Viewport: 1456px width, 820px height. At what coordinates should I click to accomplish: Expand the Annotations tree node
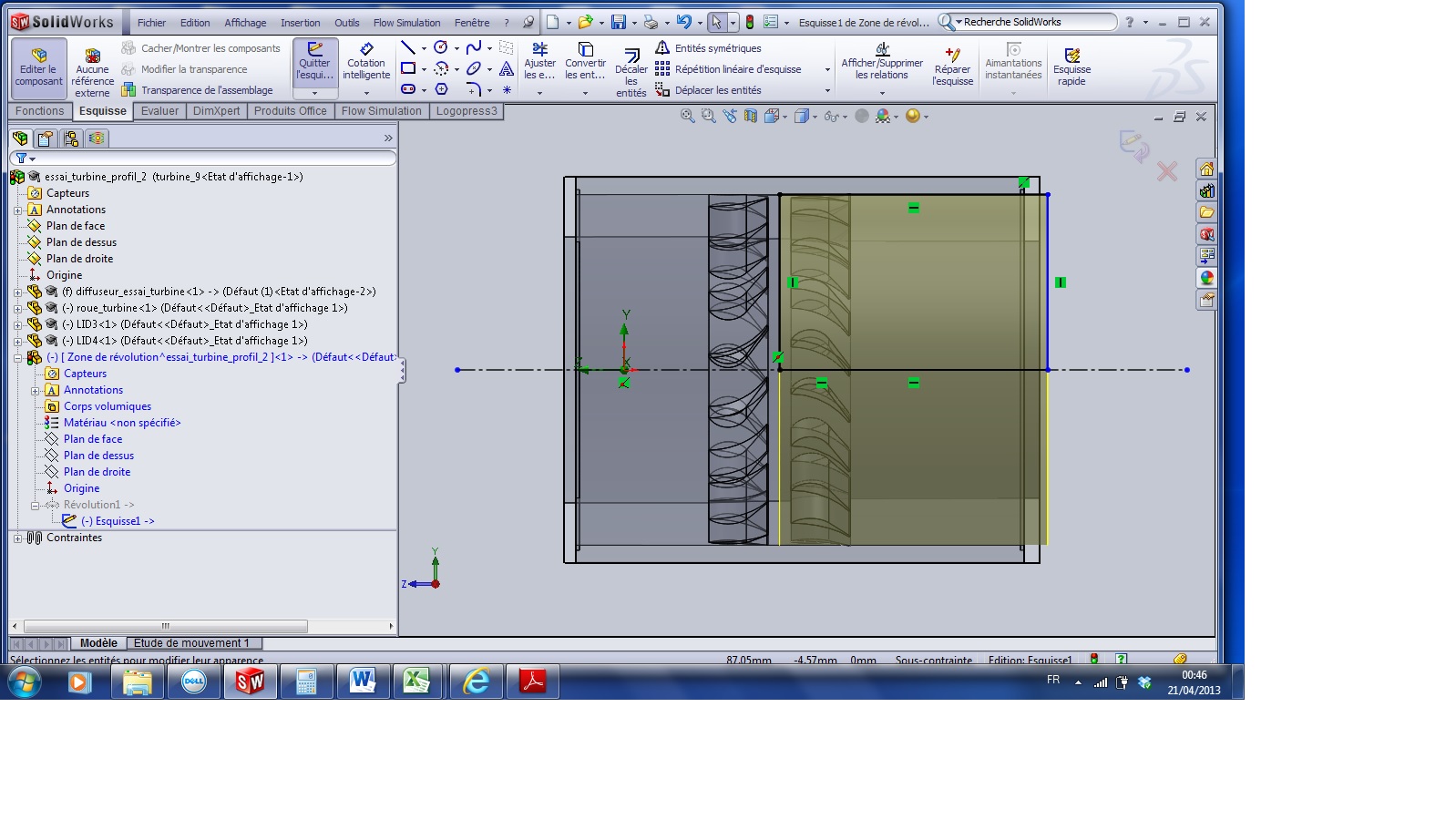tap(17, 210)
